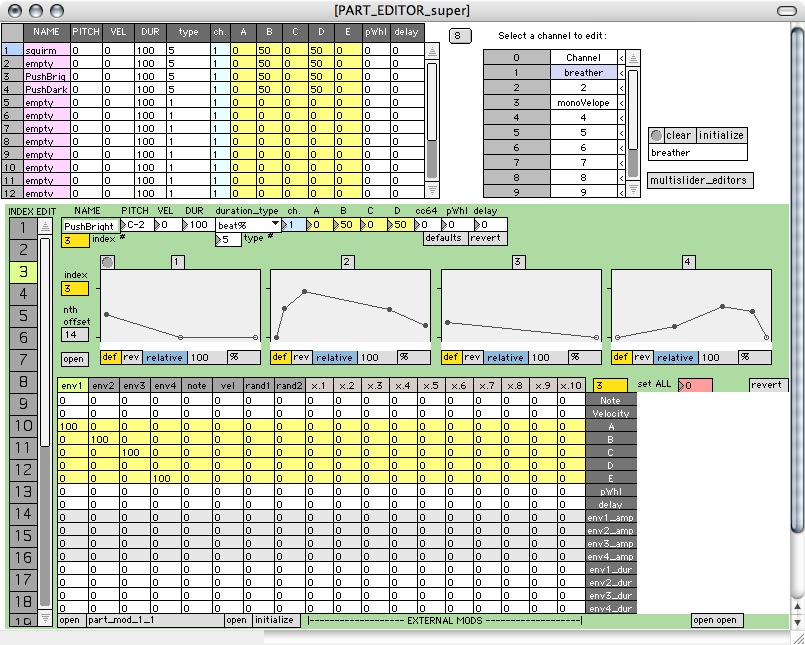The width and height of the screenshot is (805, 645).
Task: Click the defaults button
Action: point(444,239)
